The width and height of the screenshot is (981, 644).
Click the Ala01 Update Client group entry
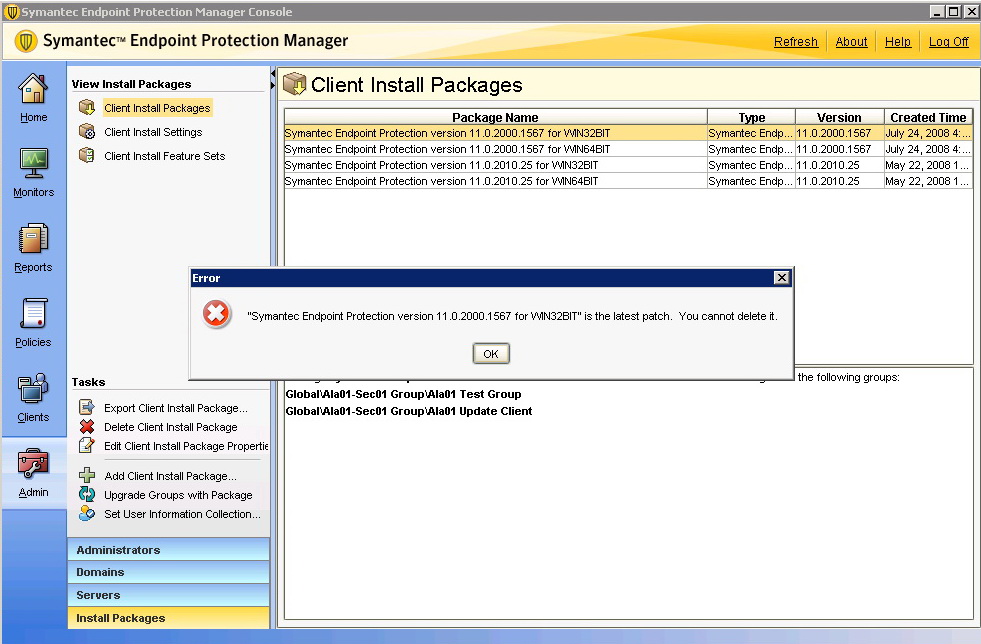pyautogui.click(x=409, y=411)
